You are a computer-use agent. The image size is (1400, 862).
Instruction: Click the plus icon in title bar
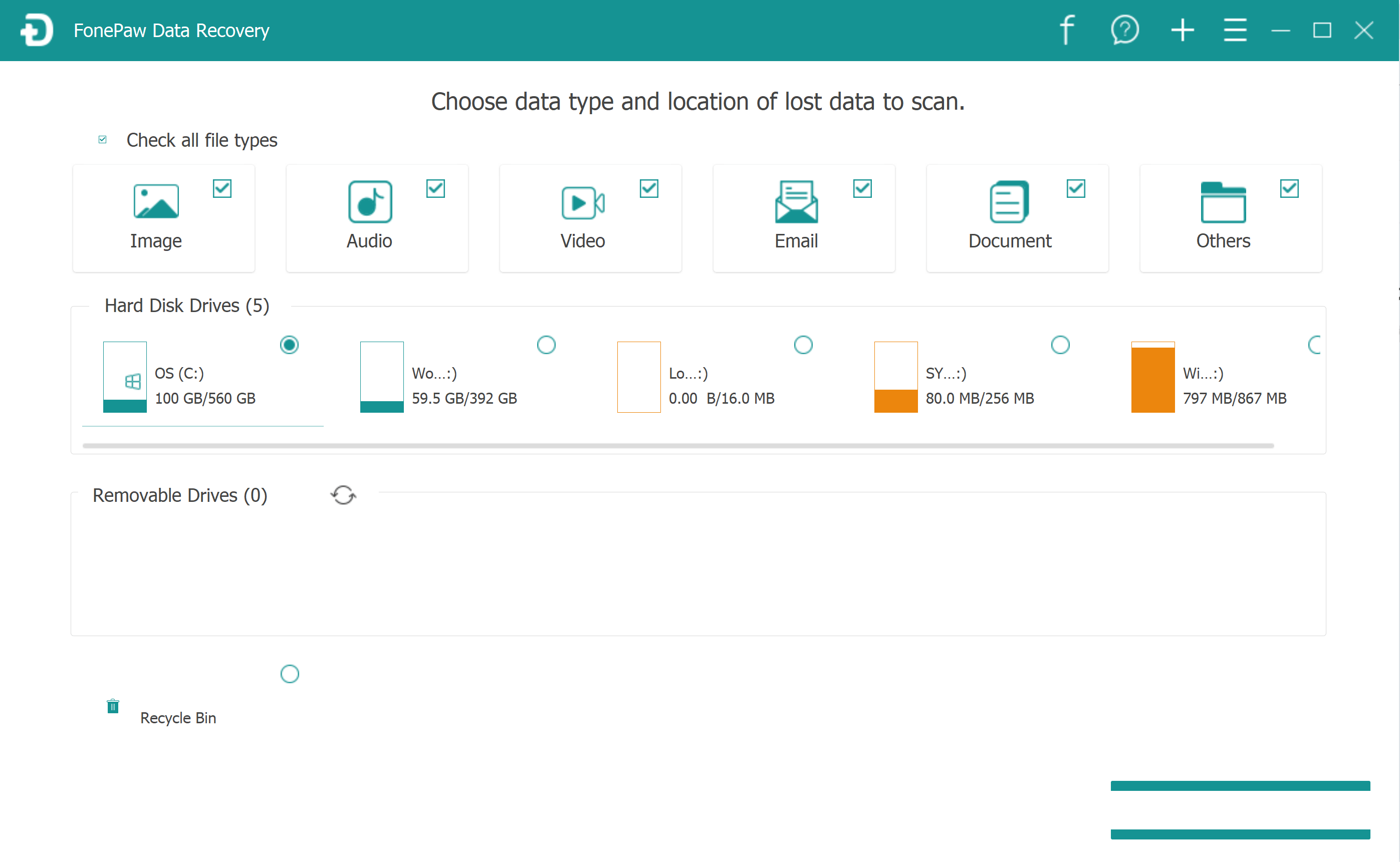tap(1182, 30)
